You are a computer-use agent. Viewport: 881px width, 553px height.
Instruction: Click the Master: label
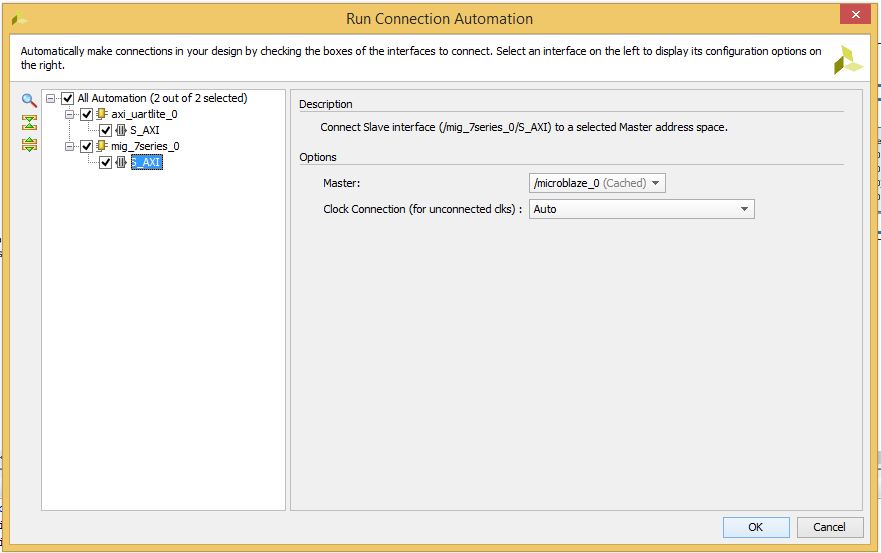tap(342, 183)
